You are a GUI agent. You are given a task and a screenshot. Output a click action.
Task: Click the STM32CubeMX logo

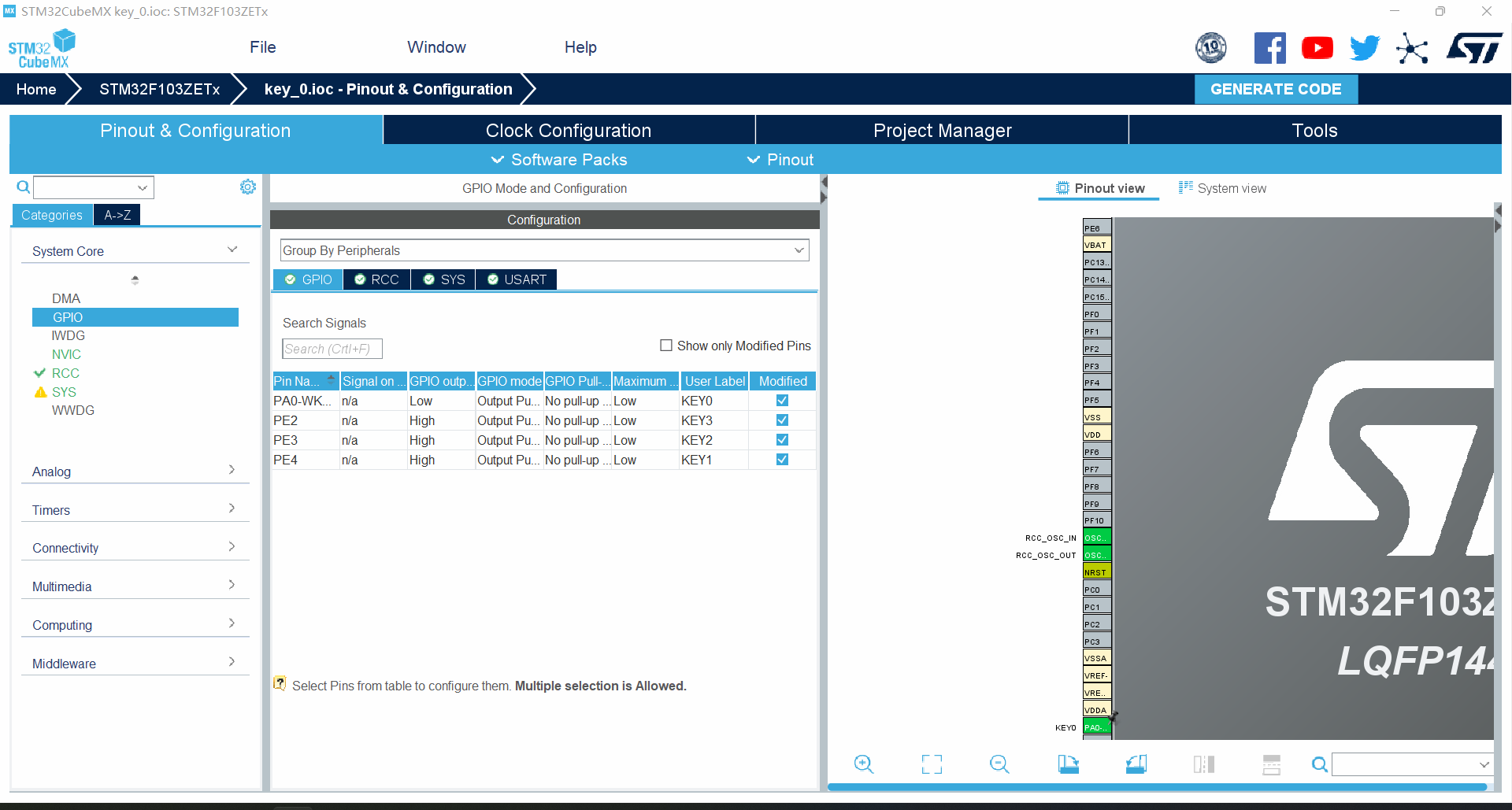click(x=42, y=49)
